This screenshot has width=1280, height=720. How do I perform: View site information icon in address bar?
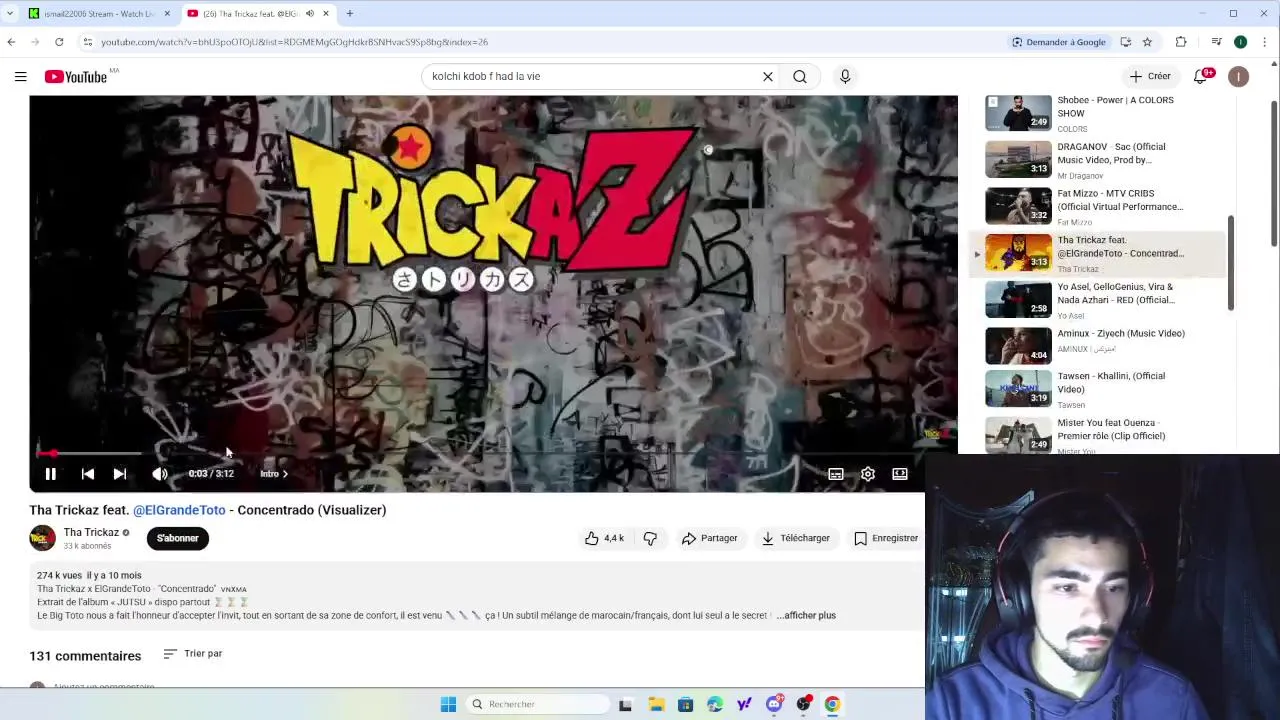click(88, 42)
